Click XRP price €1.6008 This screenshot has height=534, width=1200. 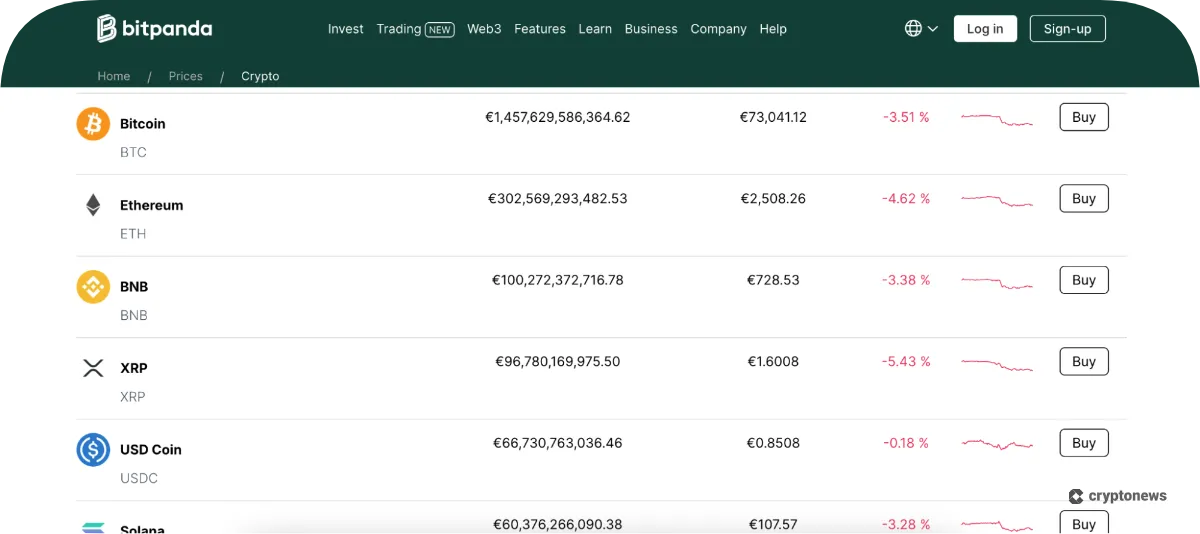pos(773,361)
